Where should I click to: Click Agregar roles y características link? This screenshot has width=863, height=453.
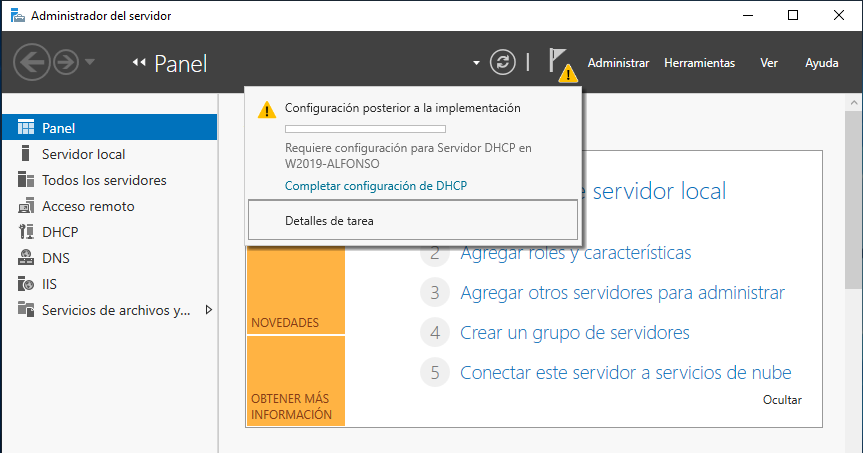click(576, 253)
